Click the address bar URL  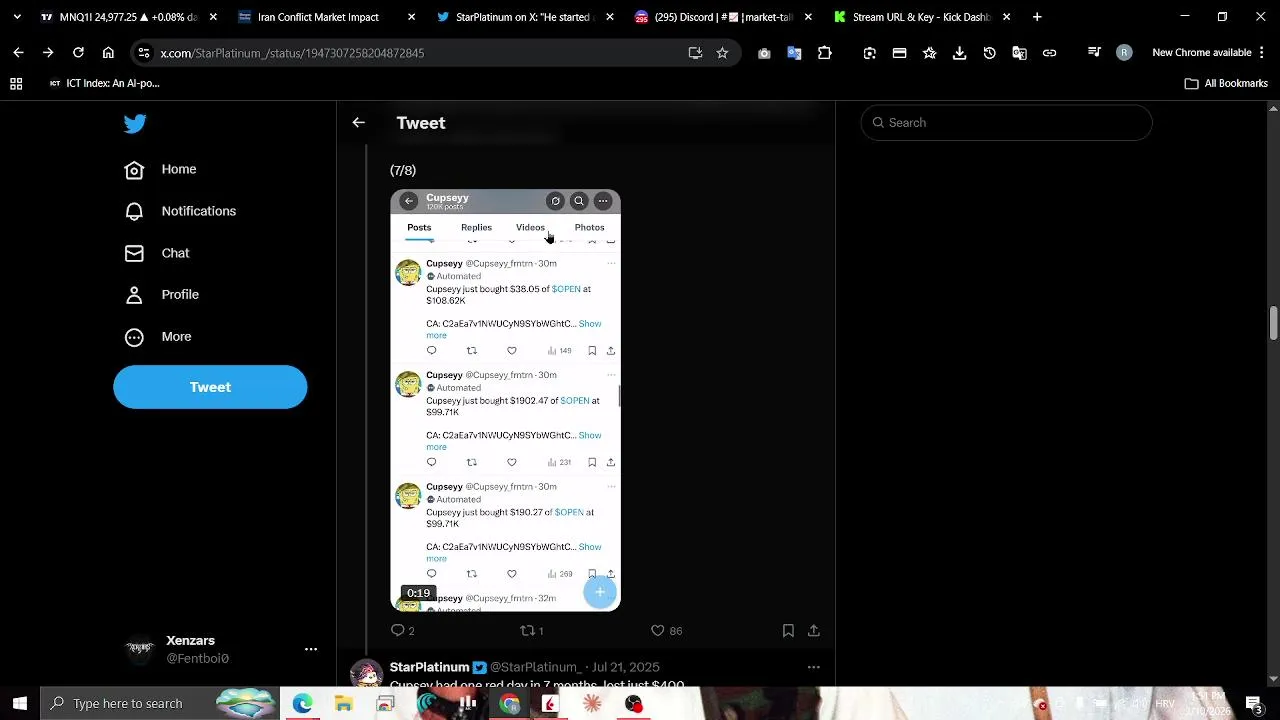click(x=292, y=53)
